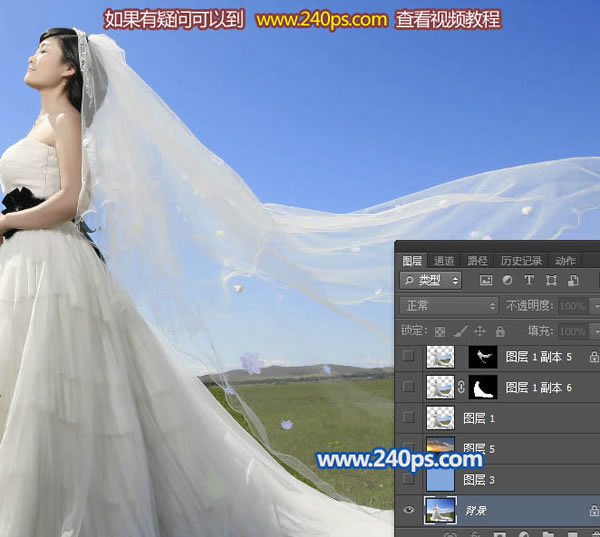This screenshot has width=600, height=537.
Task: Click the 填充 label
Action: click(x=540, y=331)
